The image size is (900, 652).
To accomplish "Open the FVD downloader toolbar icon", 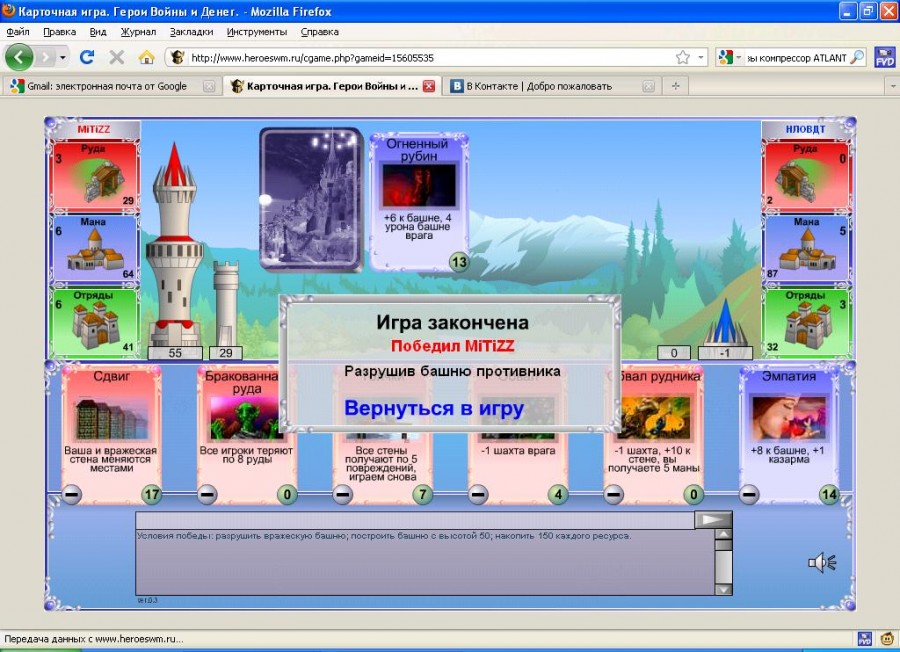I will (885, 57).
